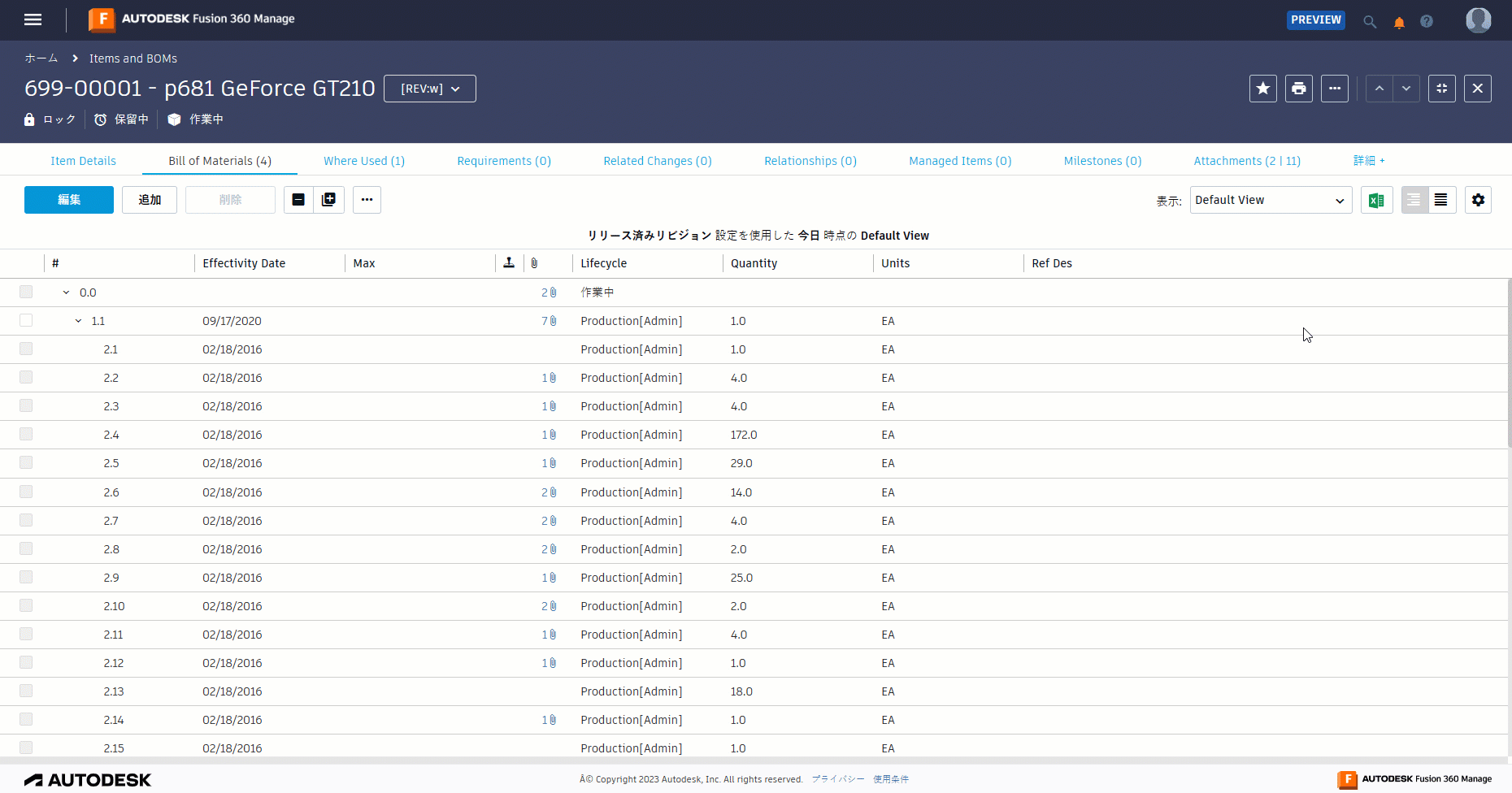Select checkbox for row 0.0
The height and width of the screenshot is (793, 1512).
point(26,292)
